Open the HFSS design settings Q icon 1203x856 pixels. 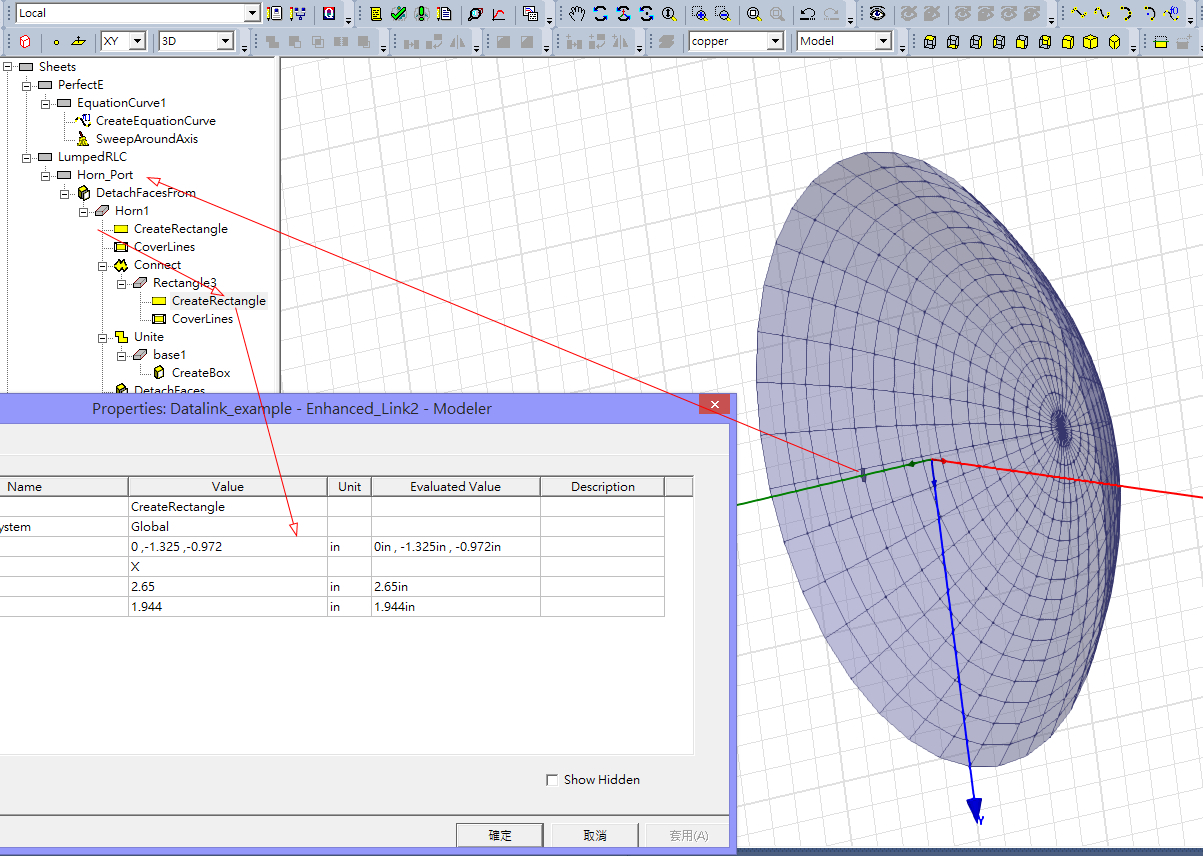pos(329,14)
